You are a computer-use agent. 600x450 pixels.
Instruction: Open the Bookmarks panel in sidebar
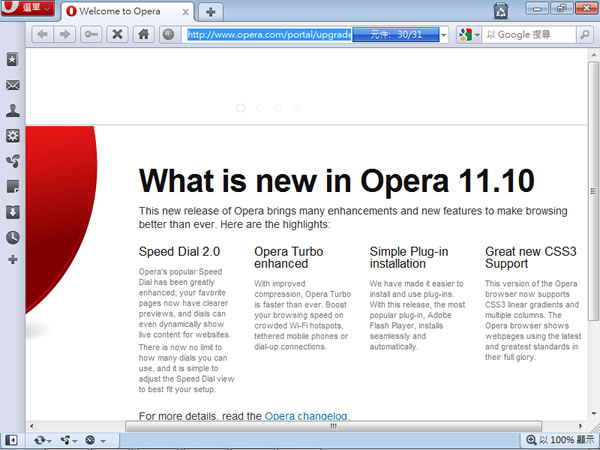pos(12,60)
